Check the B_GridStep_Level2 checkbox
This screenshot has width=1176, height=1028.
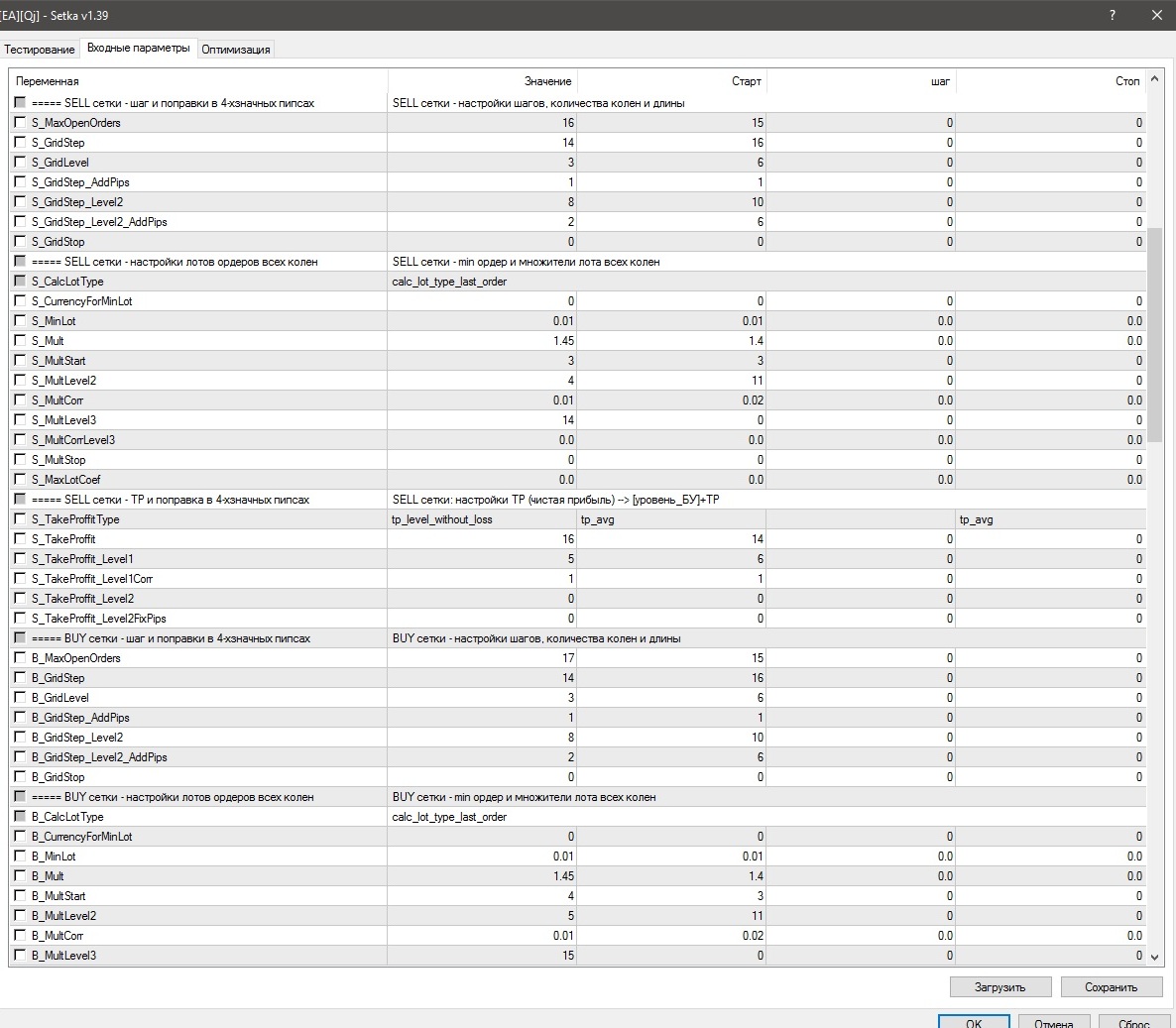click(x=20, y=738)
